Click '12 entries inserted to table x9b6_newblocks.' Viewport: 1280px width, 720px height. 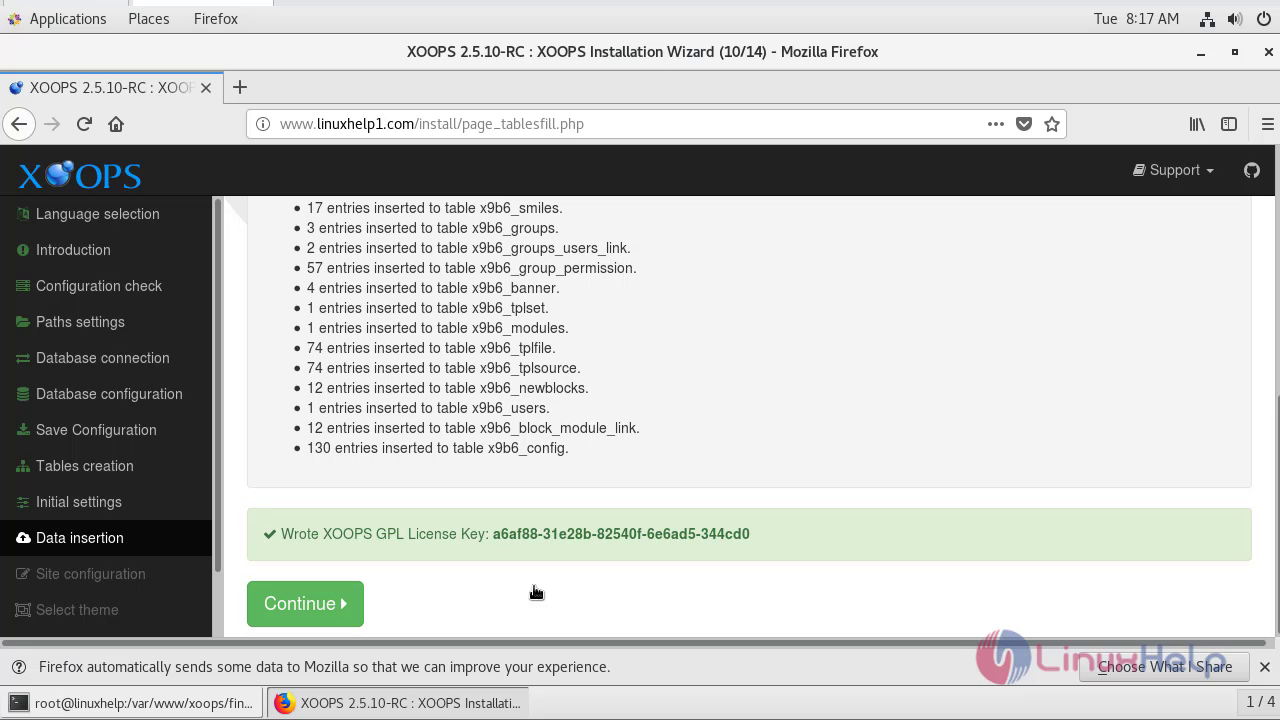tap(448, 388)
